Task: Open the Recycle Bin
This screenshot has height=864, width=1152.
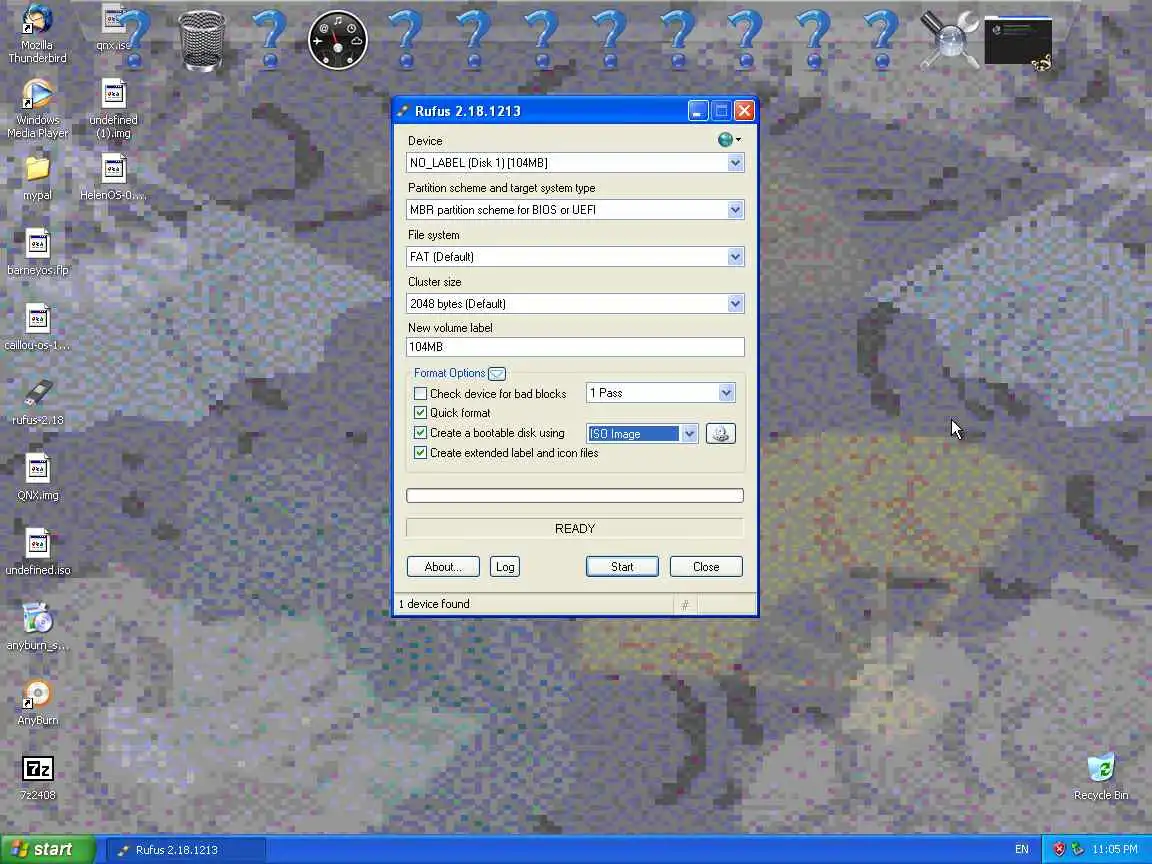Action: (x=1101, y=776)
